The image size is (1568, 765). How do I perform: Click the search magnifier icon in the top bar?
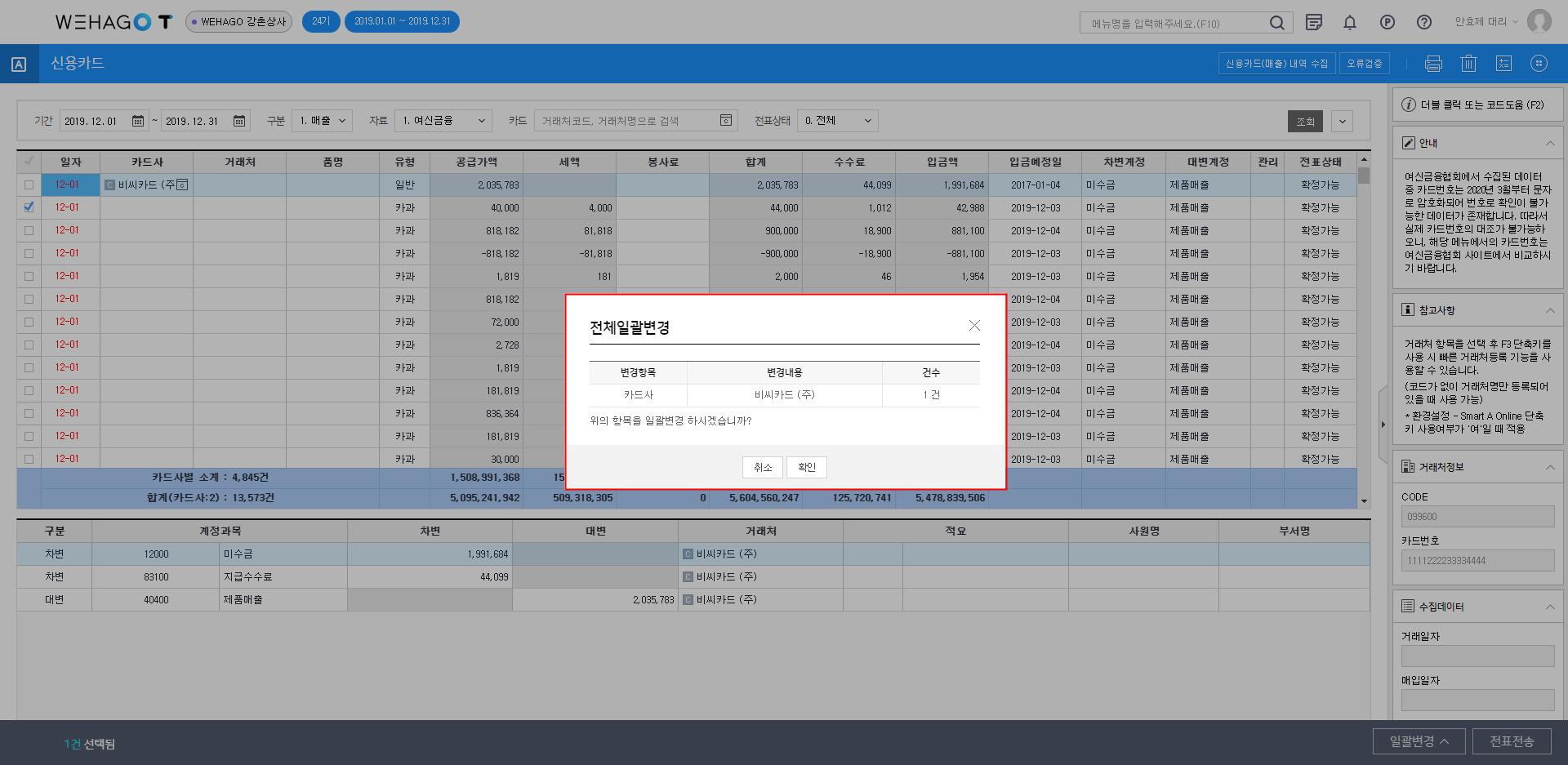[x=1276, y=23]
